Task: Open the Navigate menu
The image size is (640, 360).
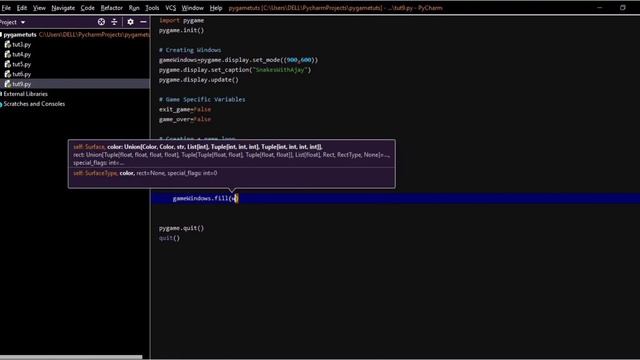Action: 63,8
